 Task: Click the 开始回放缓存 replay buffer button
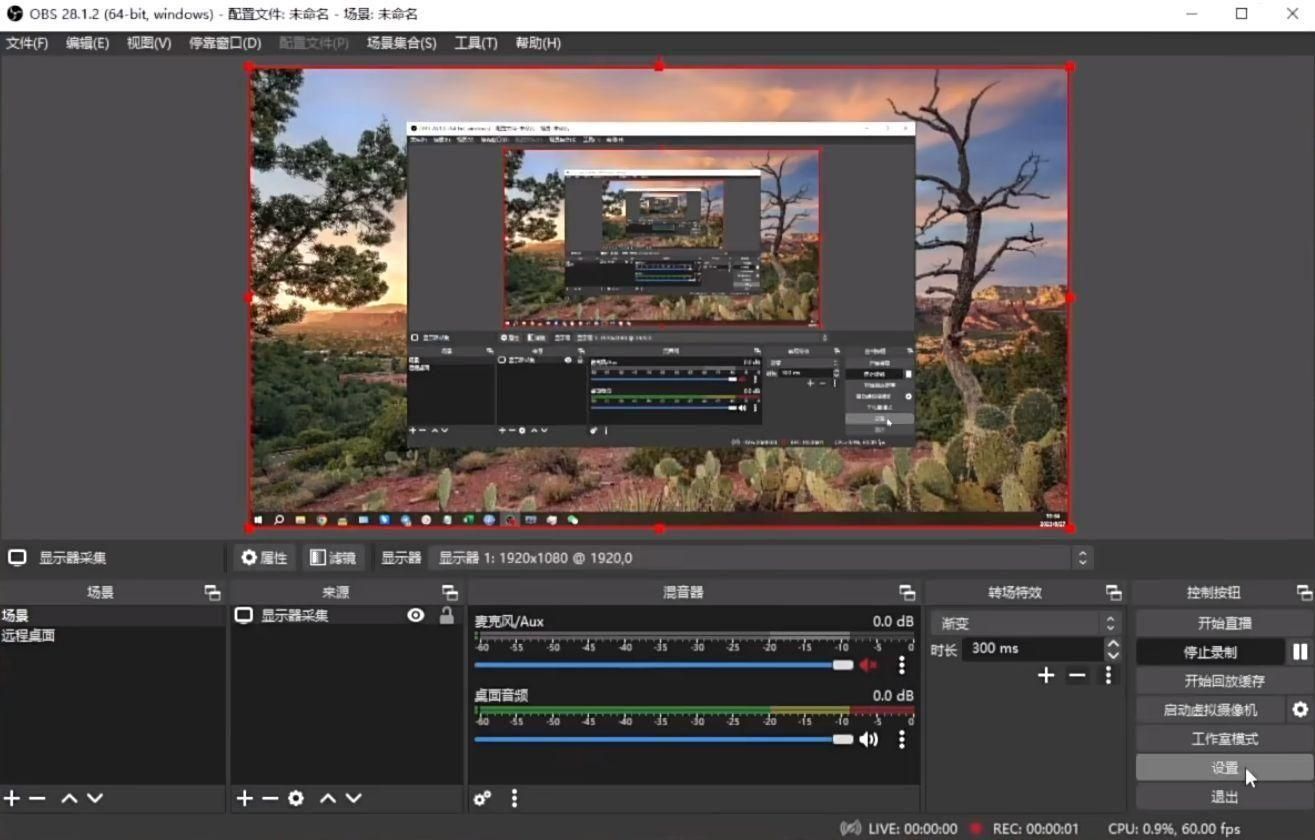point(1224,681)
